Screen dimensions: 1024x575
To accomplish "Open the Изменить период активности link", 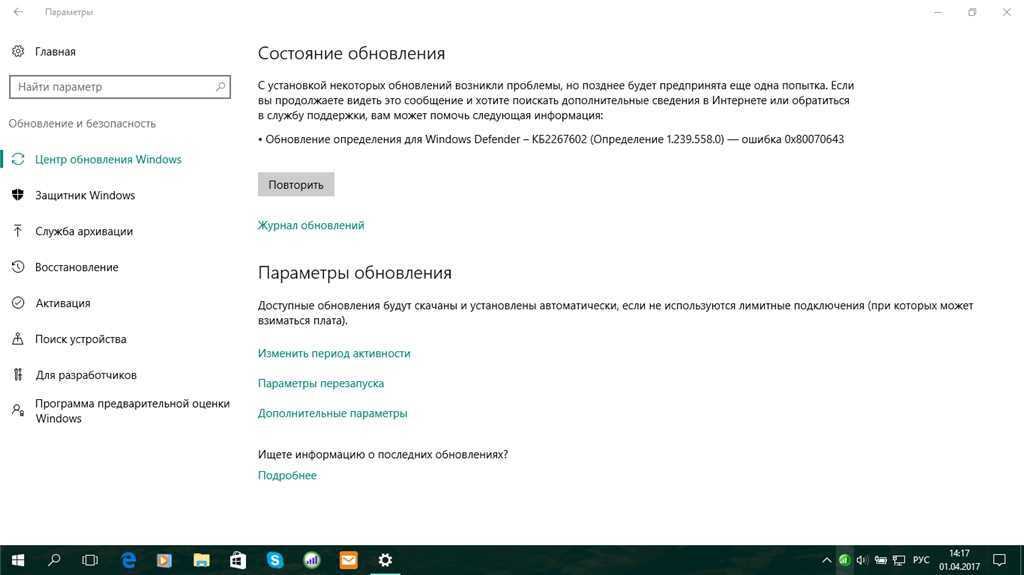I will pos(334,353).
